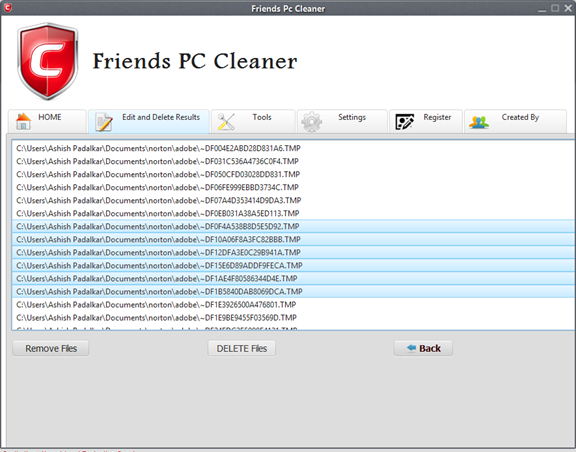
Task: Select highlighted file ~DF15E6D89ADDF9FECA.TMP
Action: click(293, 266)
